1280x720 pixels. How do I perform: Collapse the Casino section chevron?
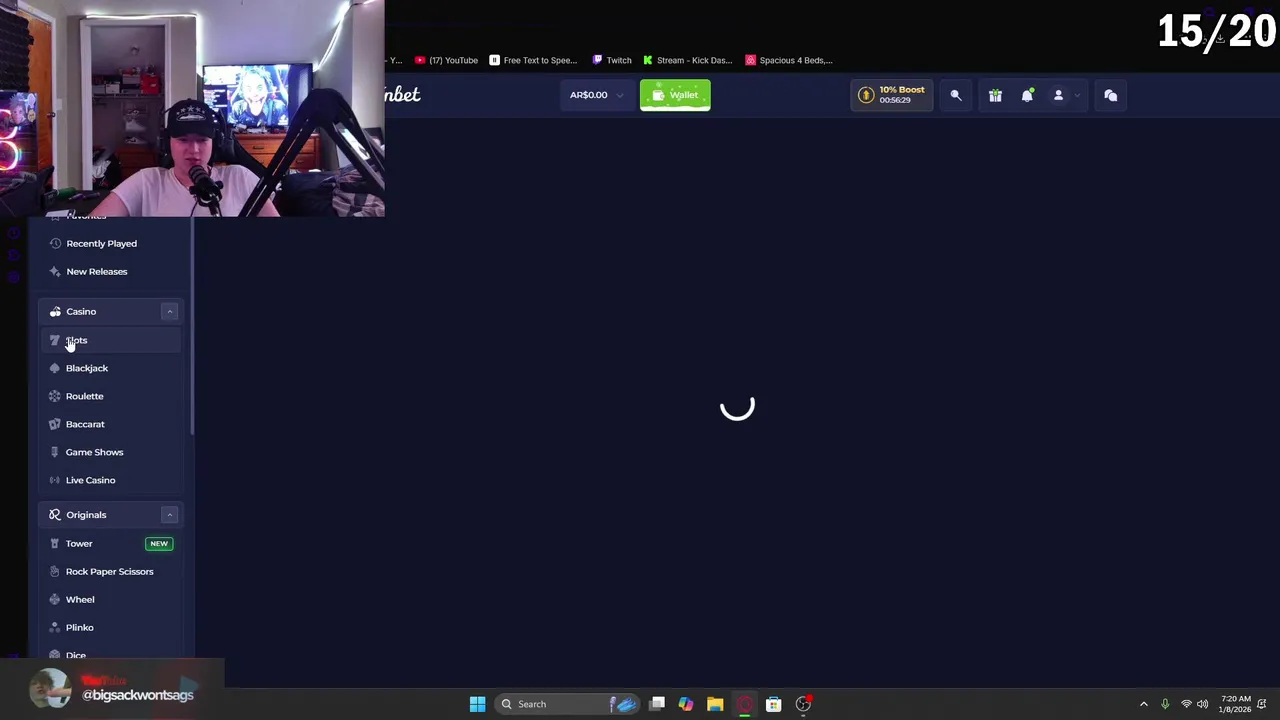coord(170,312)
